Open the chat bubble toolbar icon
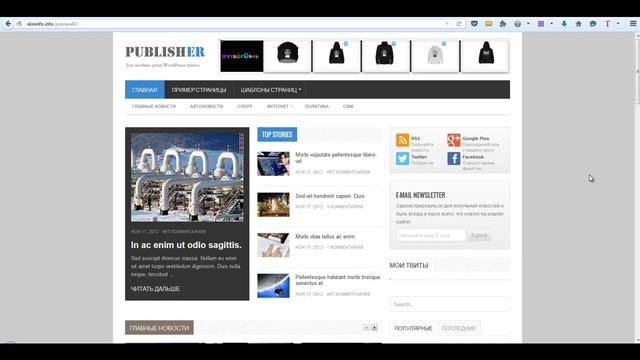The width and height of the screenshot is (640, 360). (593, 24)
